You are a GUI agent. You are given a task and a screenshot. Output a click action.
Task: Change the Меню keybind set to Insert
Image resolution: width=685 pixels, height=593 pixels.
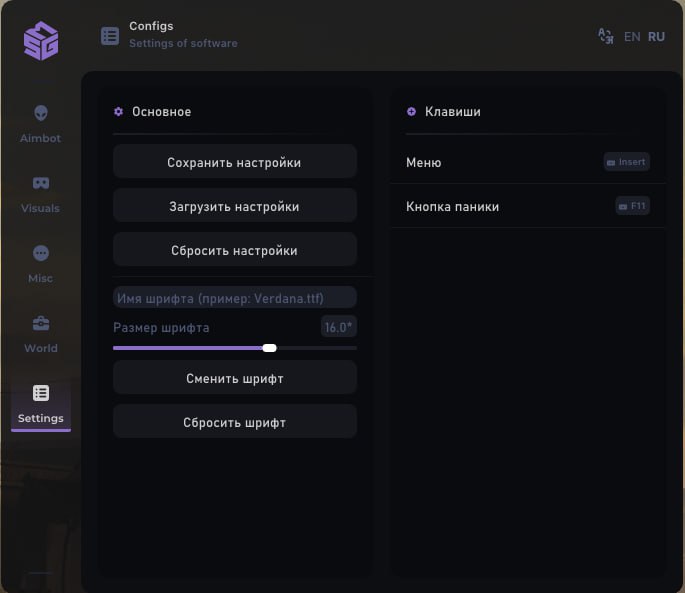(x=627, y=162)
